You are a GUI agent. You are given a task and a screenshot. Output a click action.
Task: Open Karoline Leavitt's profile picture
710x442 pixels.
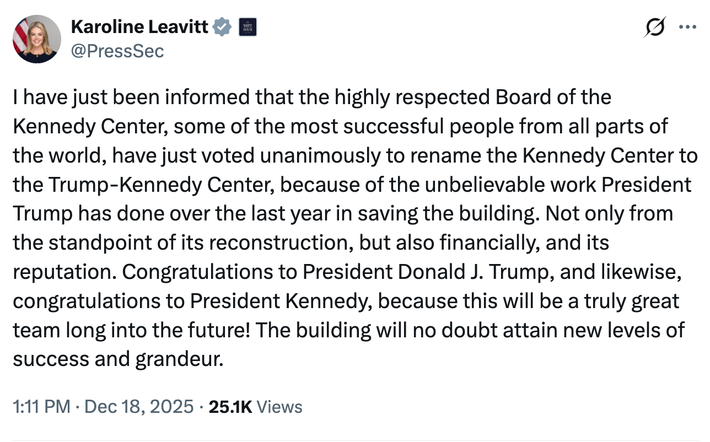pos(36,38)
